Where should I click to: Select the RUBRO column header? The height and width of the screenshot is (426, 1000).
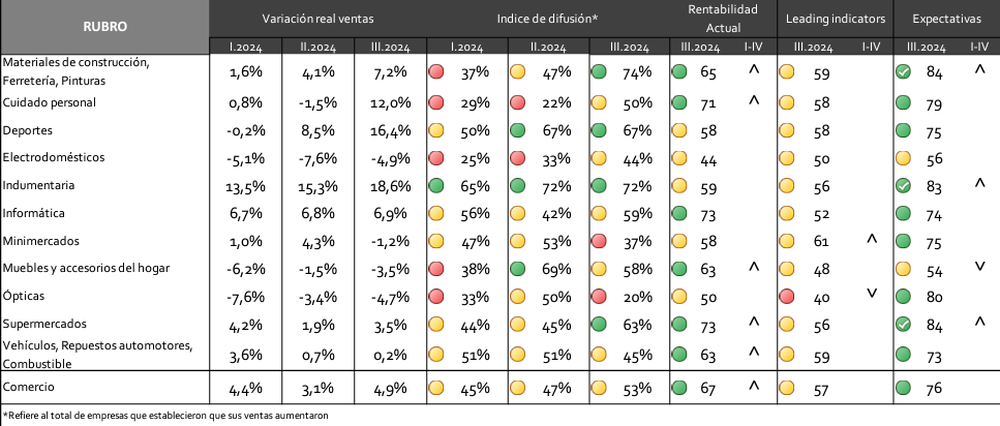105,27
